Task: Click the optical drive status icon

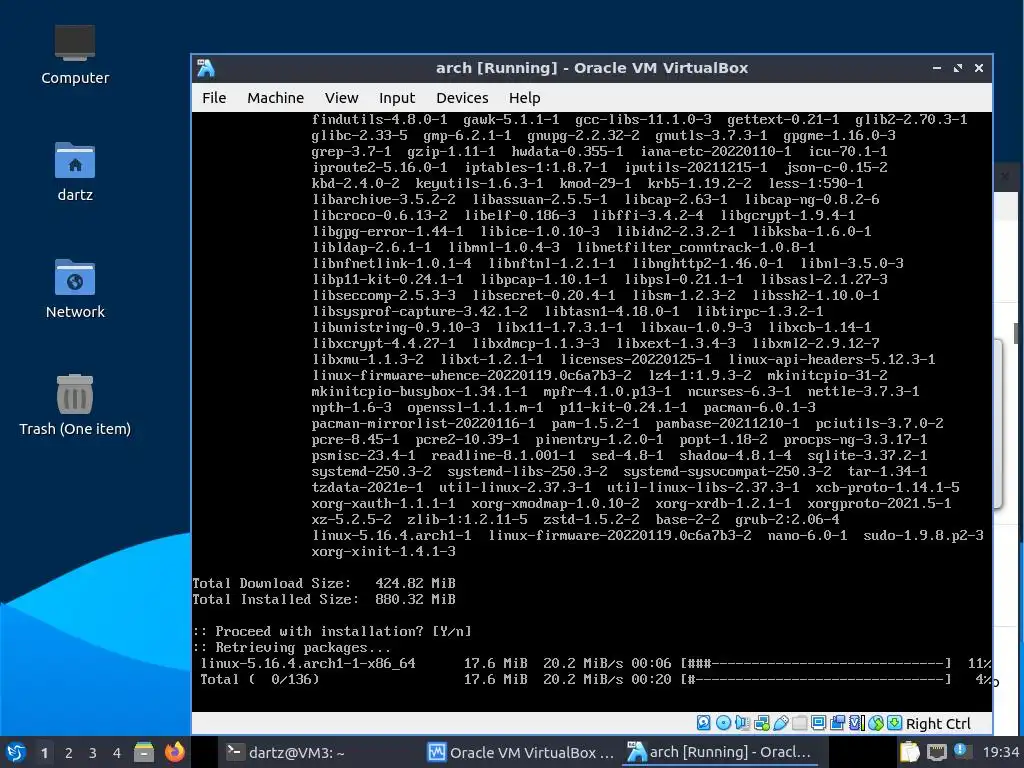Action: tap(724, 723)
